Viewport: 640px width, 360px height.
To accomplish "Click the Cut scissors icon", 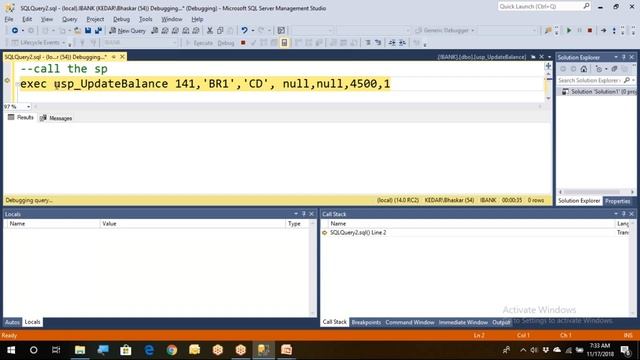I will [210, 31].
